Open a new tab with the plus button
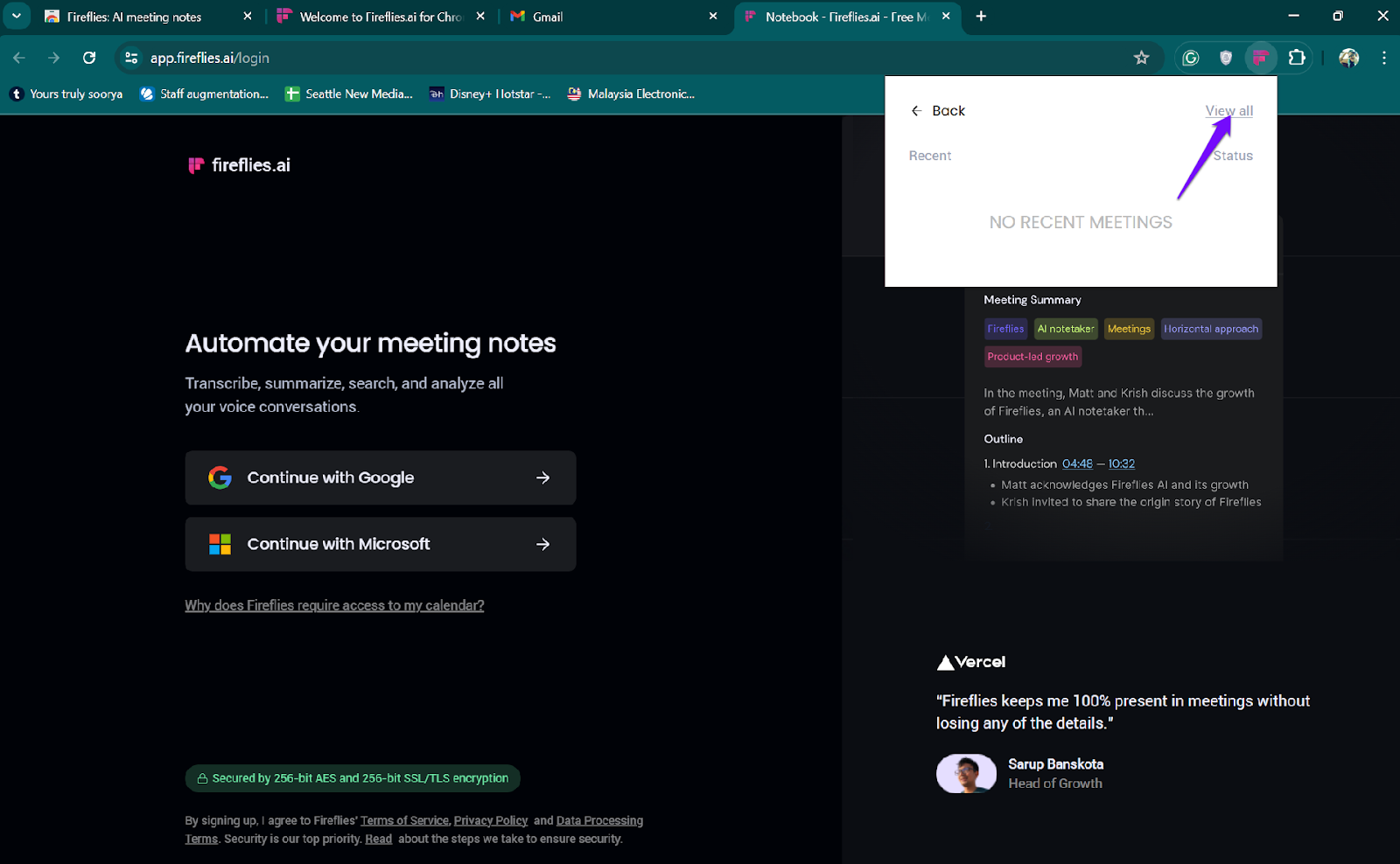The width and height of the screenshot is (1400, 864). coord(981,16)
